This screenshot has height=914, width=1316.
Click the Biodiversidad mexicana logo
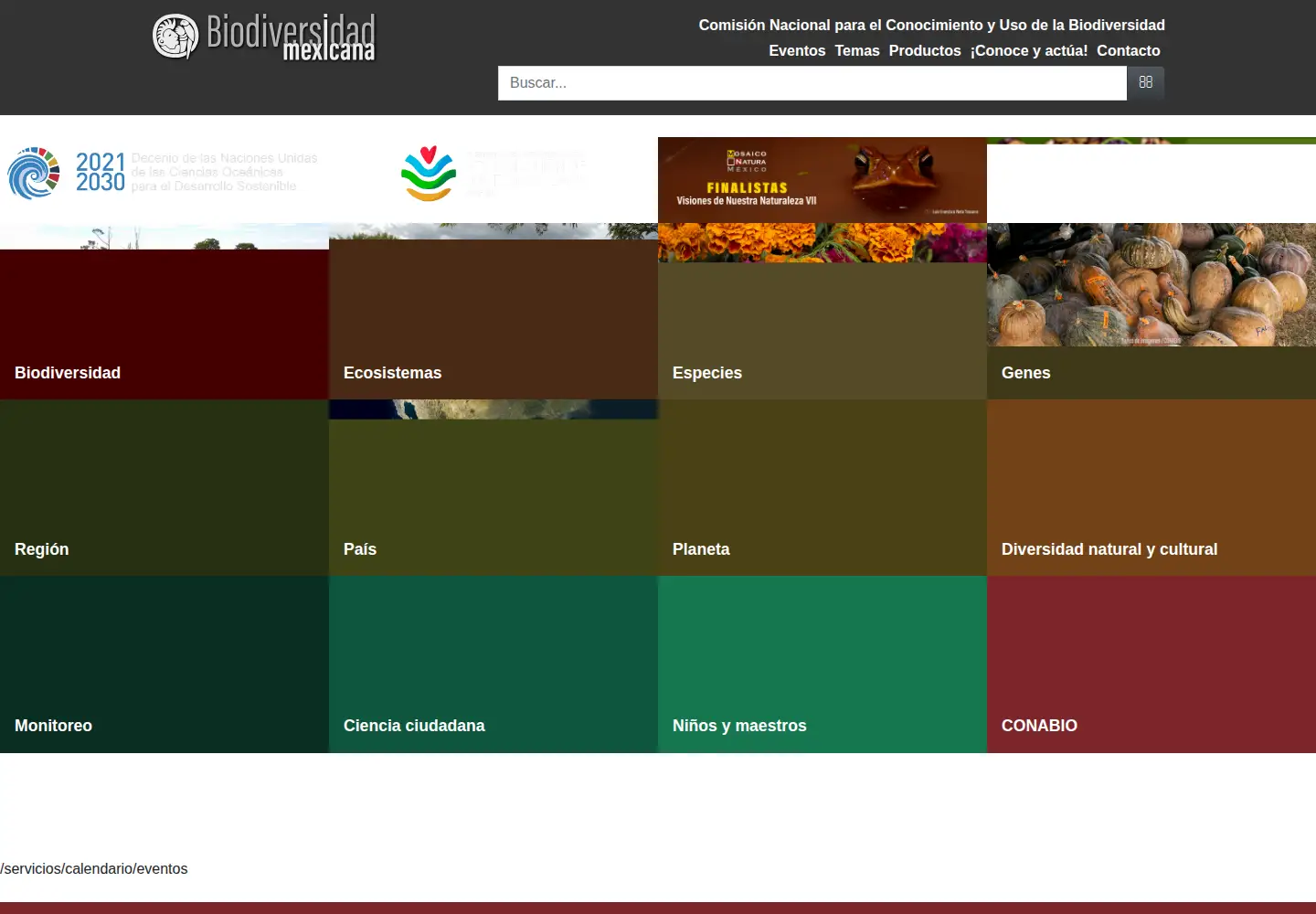tap(264, 37)
